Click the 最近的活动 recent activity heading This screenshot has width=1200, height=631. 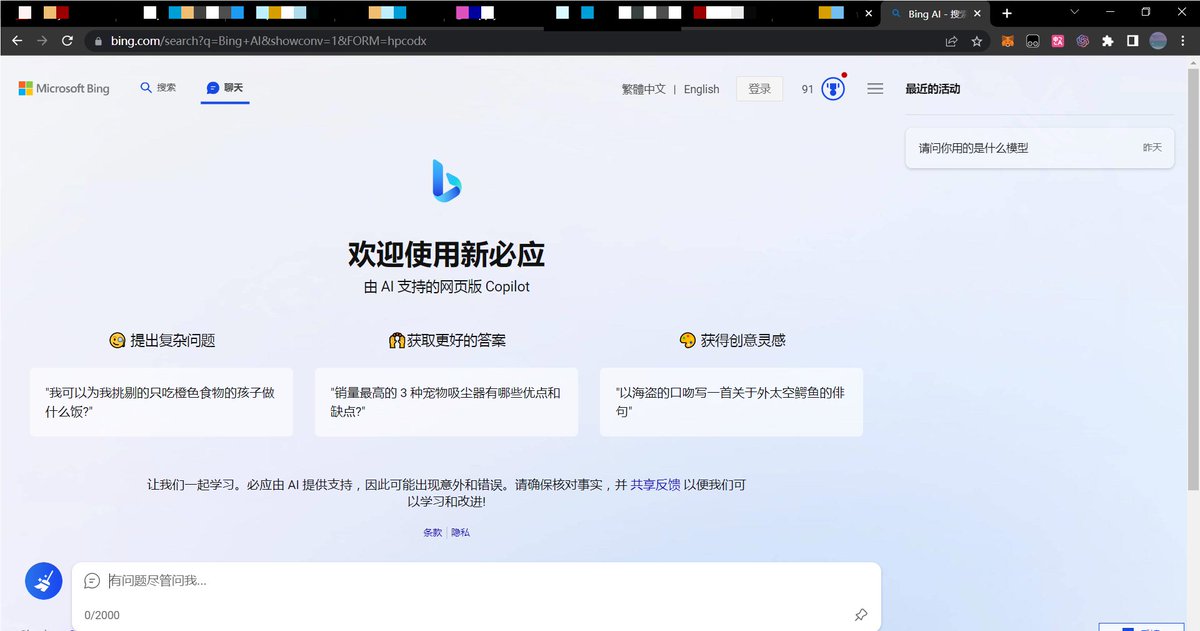(x=932, y=89)
